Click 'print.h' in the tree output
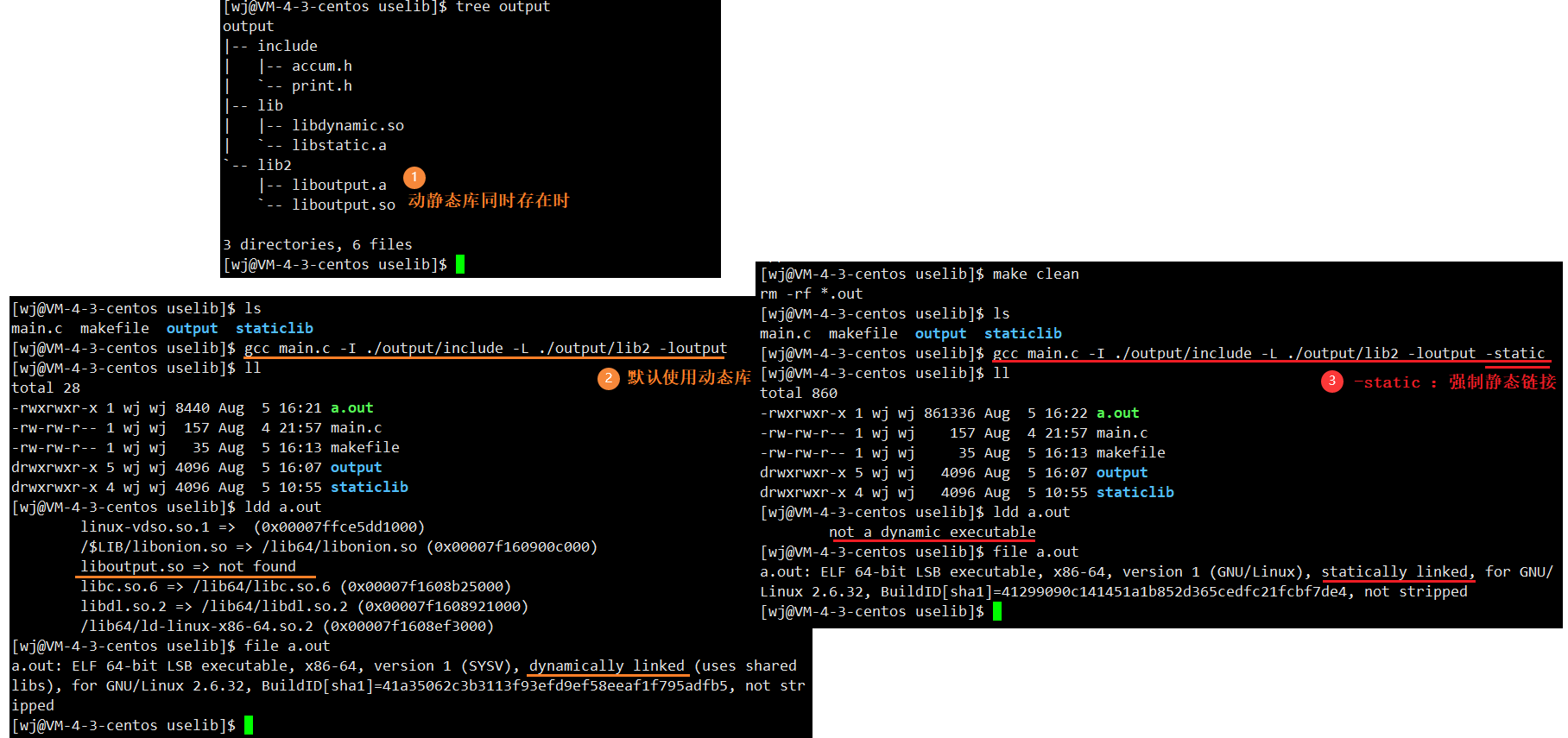 tap(322, 85)
